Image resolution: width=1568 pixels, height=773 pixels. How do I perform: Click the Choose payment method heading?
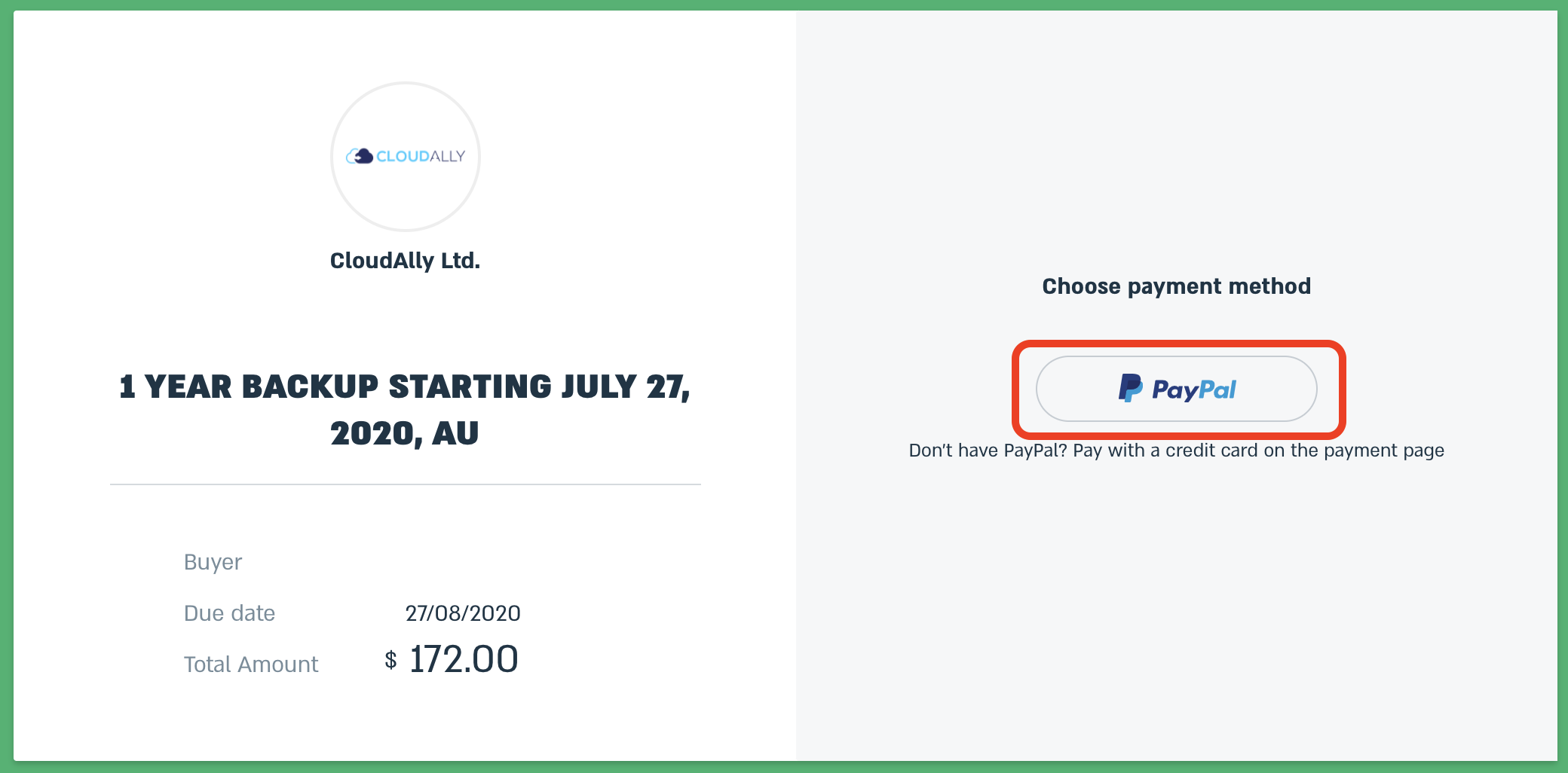tap(1176, 286)
